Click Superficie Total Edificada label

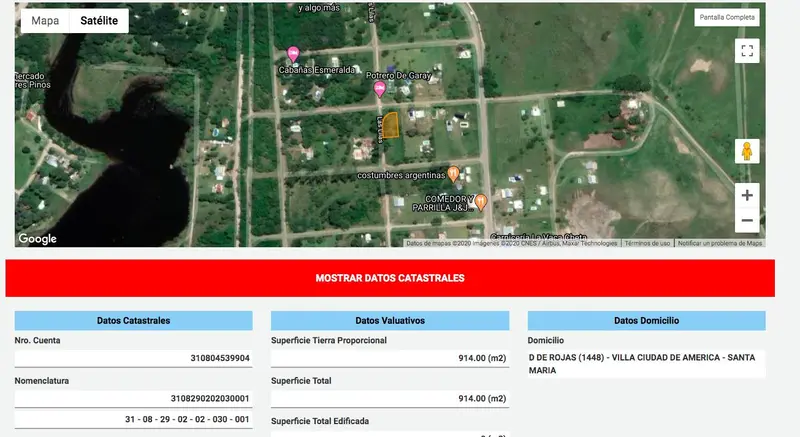[x=320, y=421]
